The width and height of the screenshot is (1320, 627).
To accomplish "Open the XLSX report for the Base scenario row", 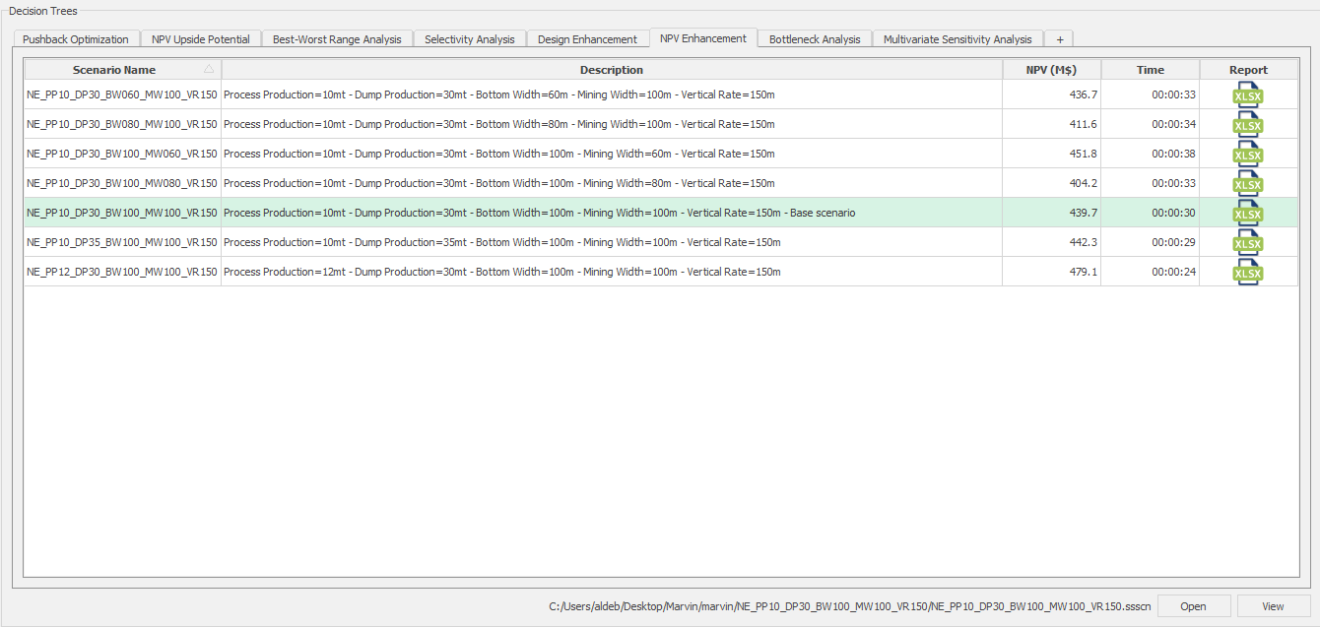I will pos(1249,213).
